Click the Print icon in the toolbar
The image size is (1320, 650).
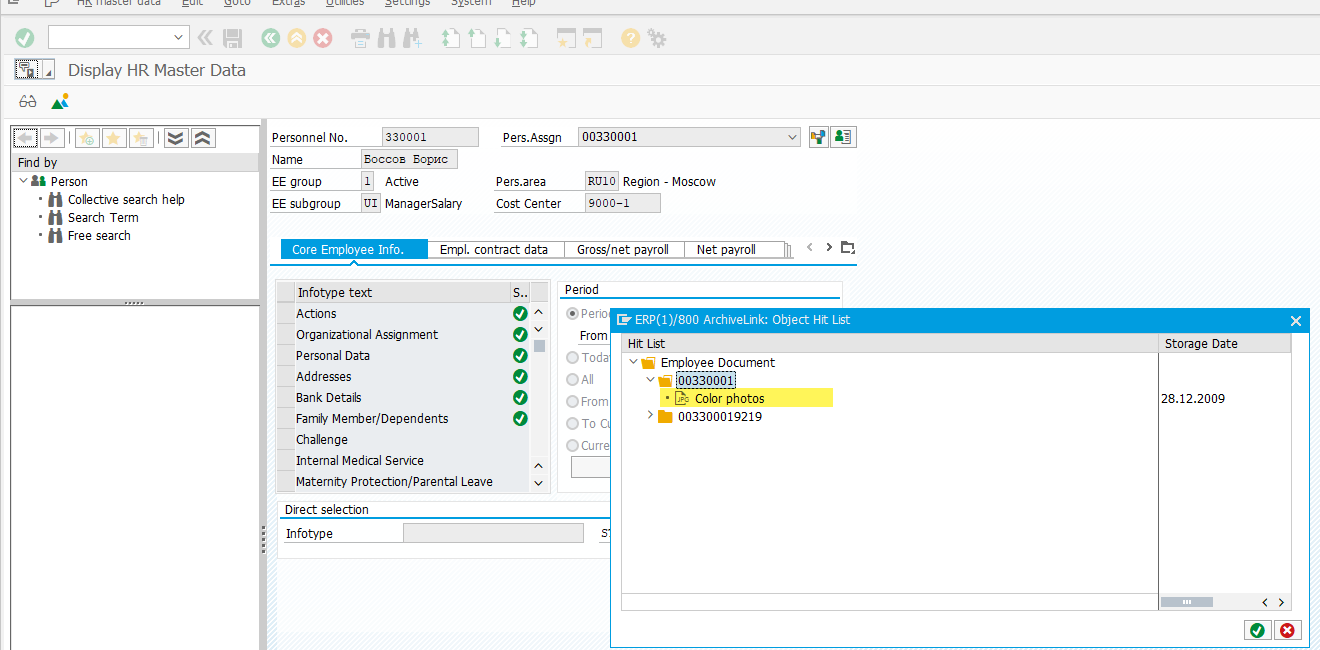pos(360,38)
